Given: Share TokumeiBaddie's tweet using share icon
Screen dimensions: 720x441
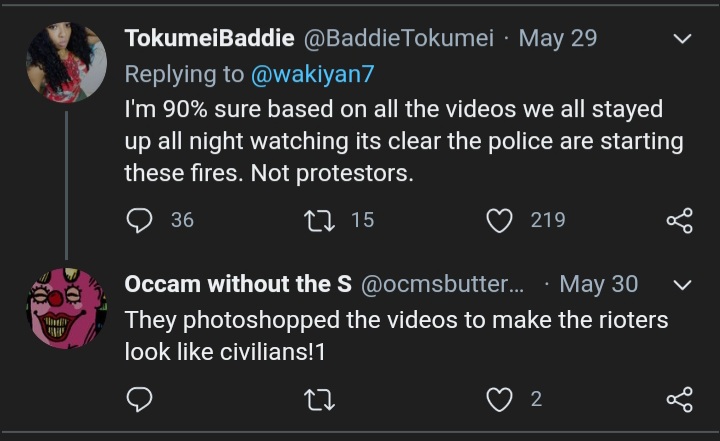Looking at the screenshot, I should point(680,220).
